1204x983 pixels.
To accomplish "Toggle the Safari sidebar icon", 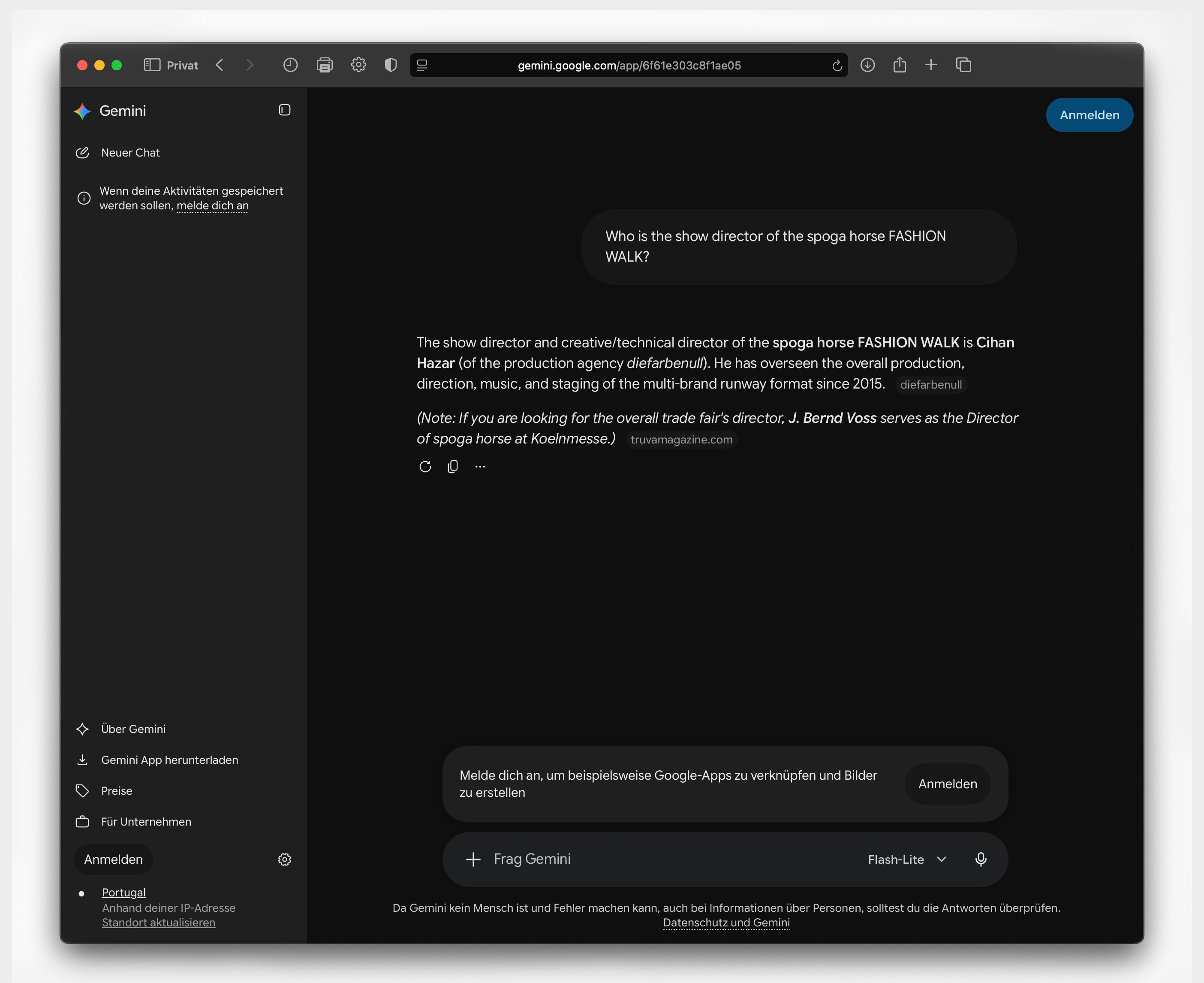I will tap(152, 65).
